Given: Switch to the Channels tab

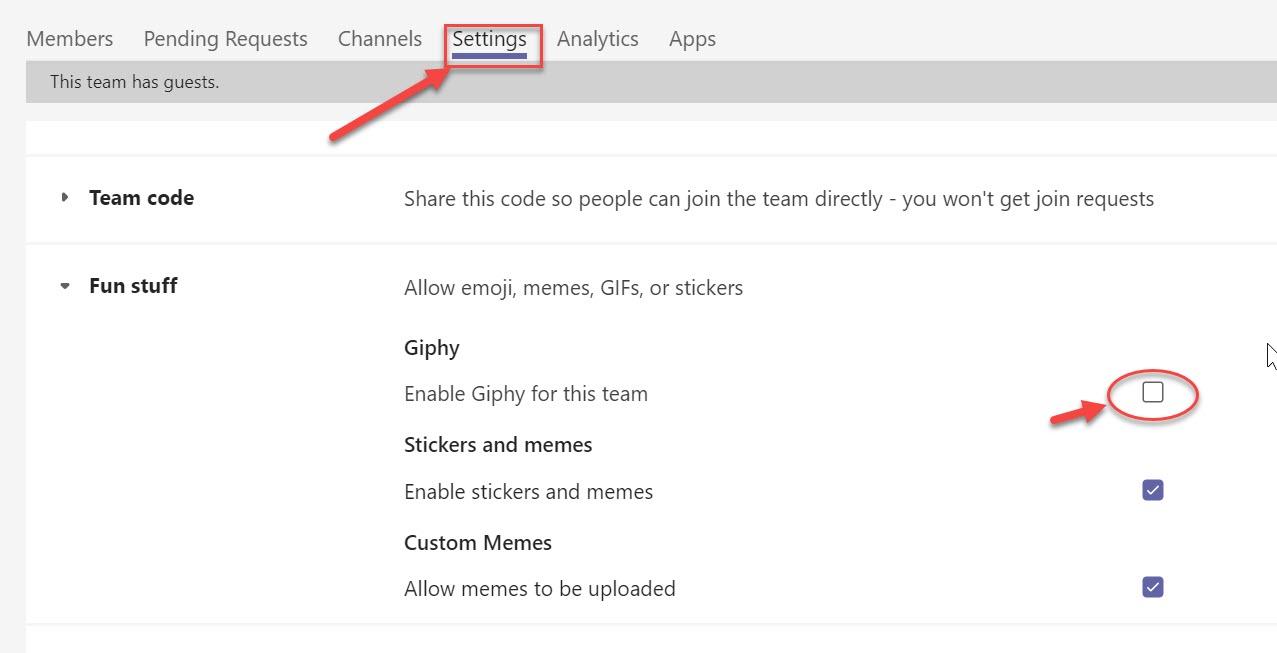Looking at the screenshot, I should tap(379, 38).
